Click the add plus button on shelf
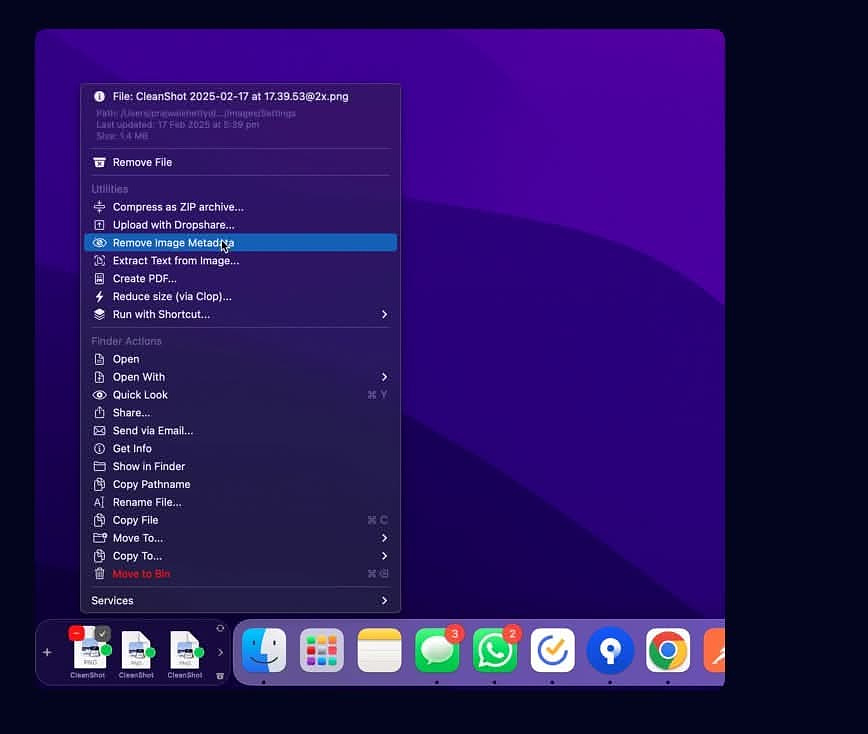The image size is (868, 734). (x=47, y=652)
